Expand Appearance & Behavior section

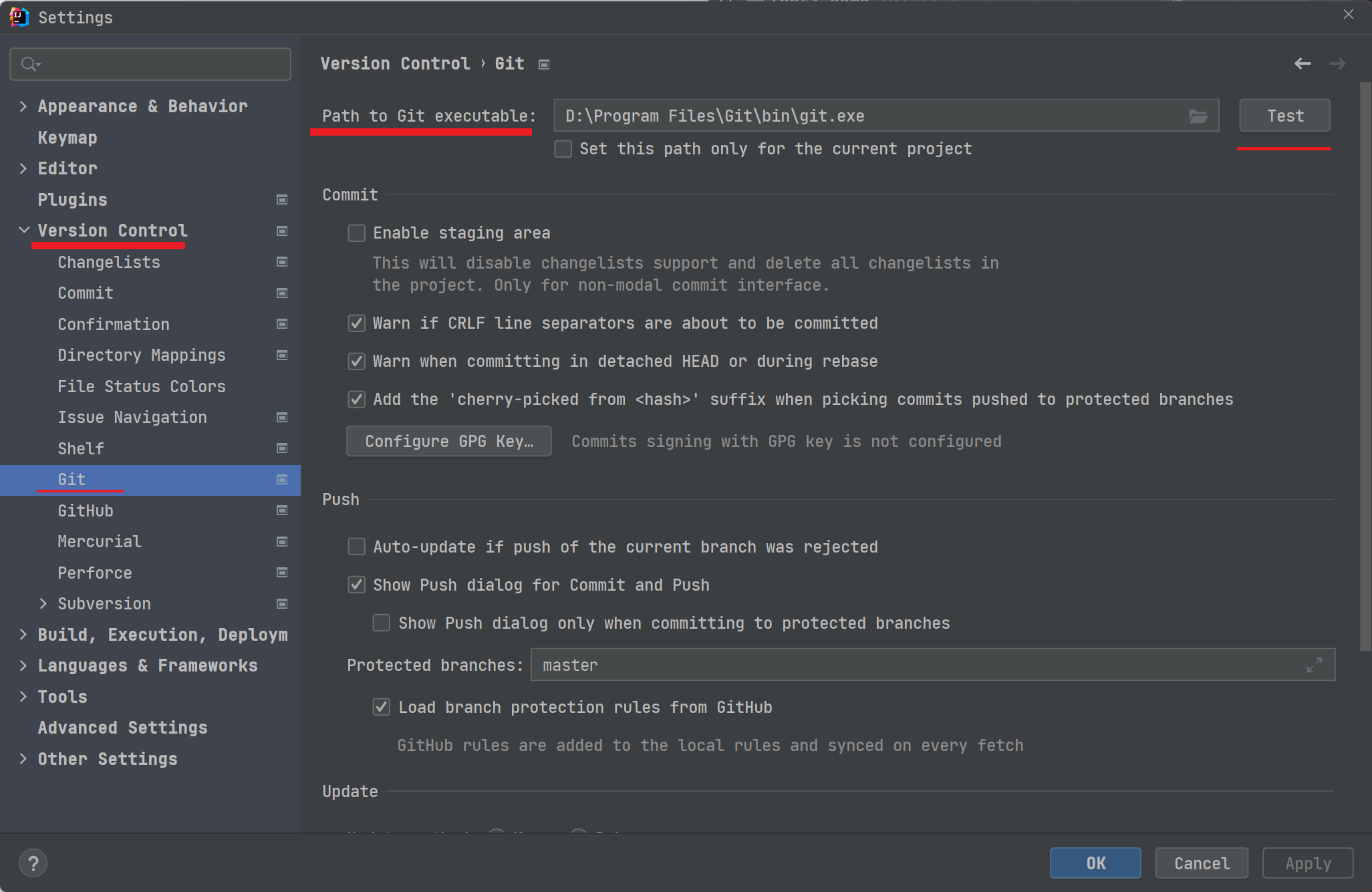click(23, 106)
